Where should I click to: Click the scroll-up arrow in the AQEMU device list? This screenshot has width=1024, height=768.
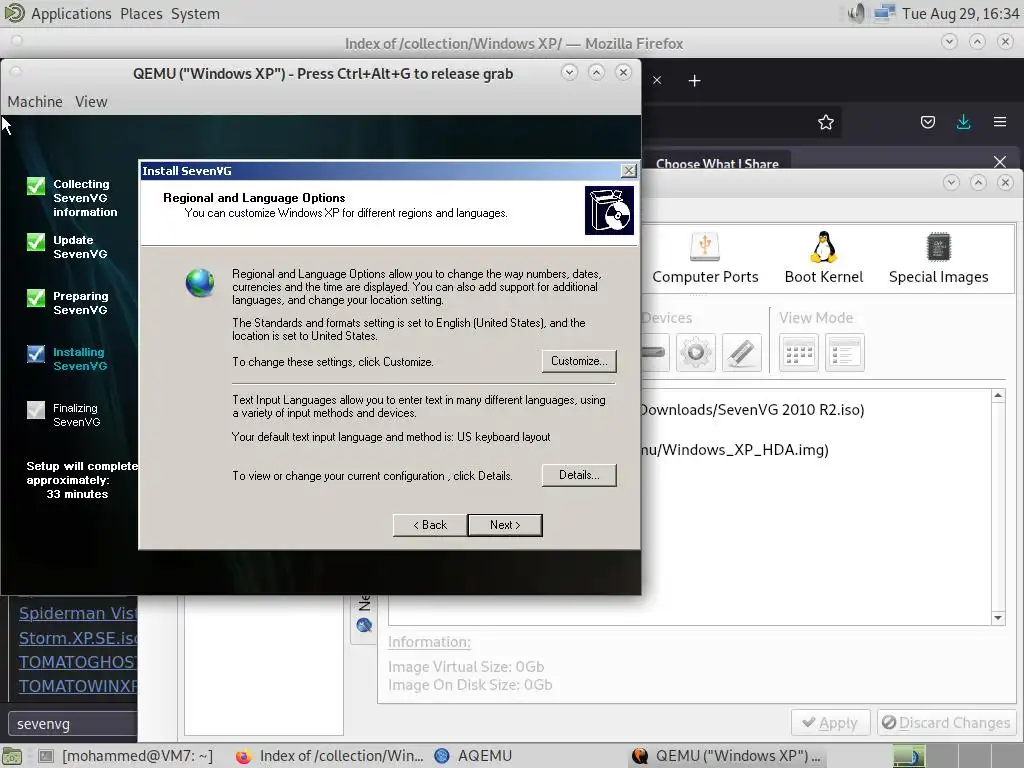coord(998,396)
